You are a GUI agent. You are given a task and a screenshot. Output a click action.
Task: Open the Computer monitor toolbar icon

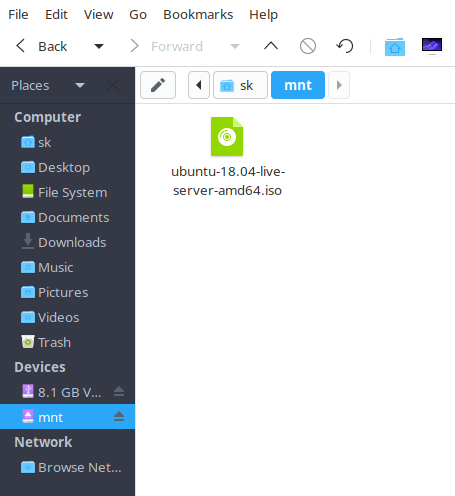click(x=432, y=46)
